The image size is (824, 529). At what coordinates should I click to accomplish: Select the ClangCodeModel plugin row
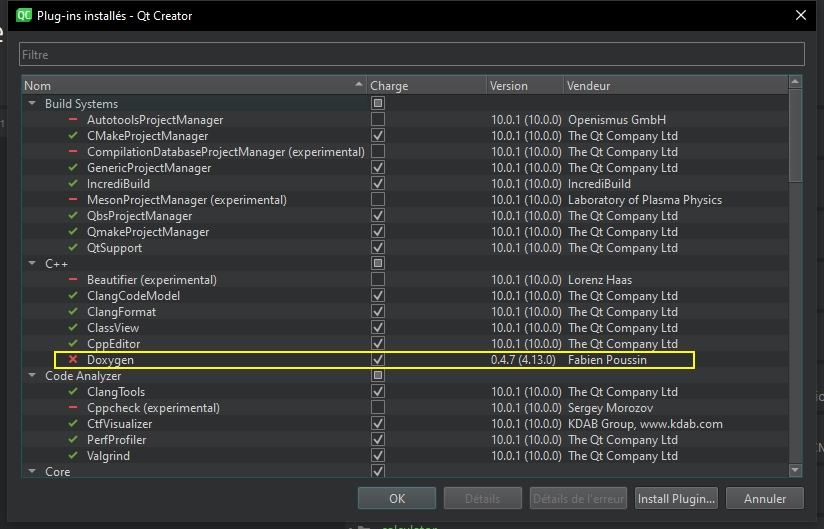point(405,296)
